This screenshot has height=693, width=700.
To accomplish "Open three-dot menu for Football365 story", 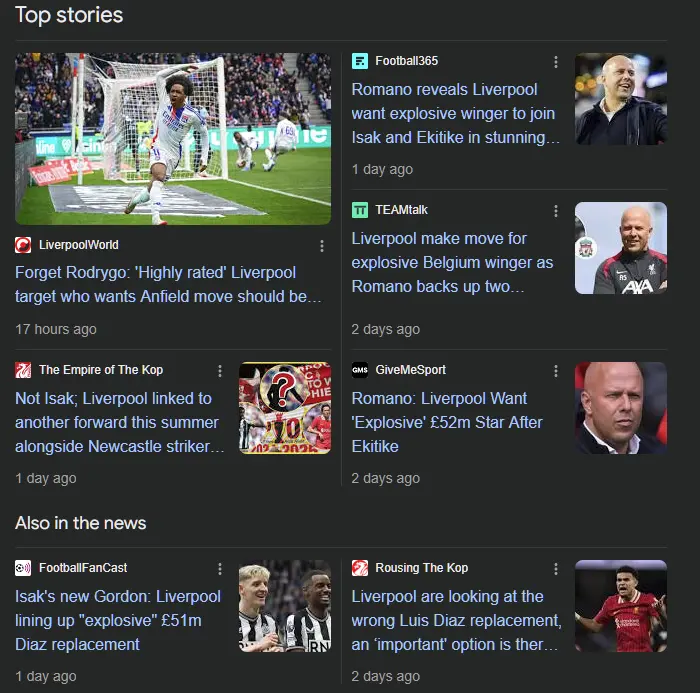I will [x=556, y=62].
